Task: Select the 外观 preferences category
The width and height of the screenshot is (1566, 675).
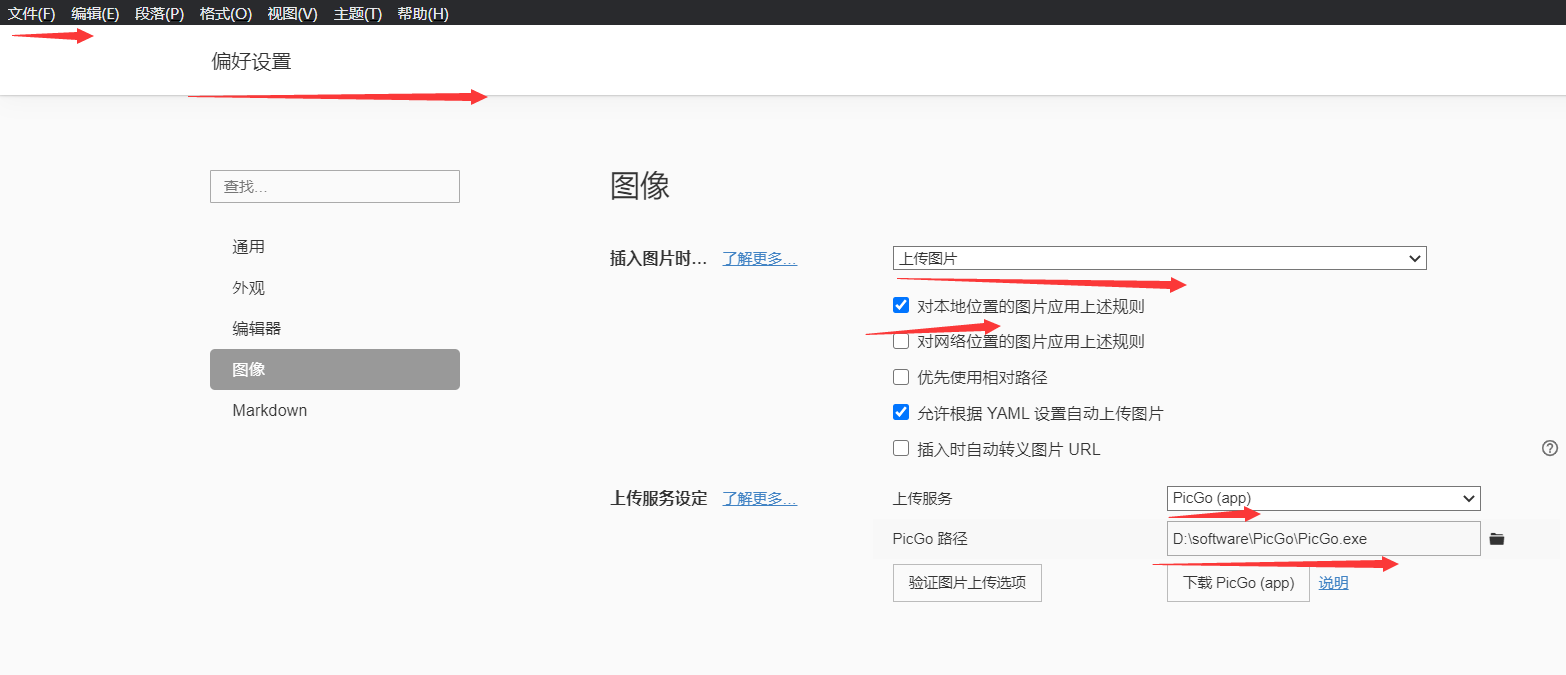Action: point(335,288)
